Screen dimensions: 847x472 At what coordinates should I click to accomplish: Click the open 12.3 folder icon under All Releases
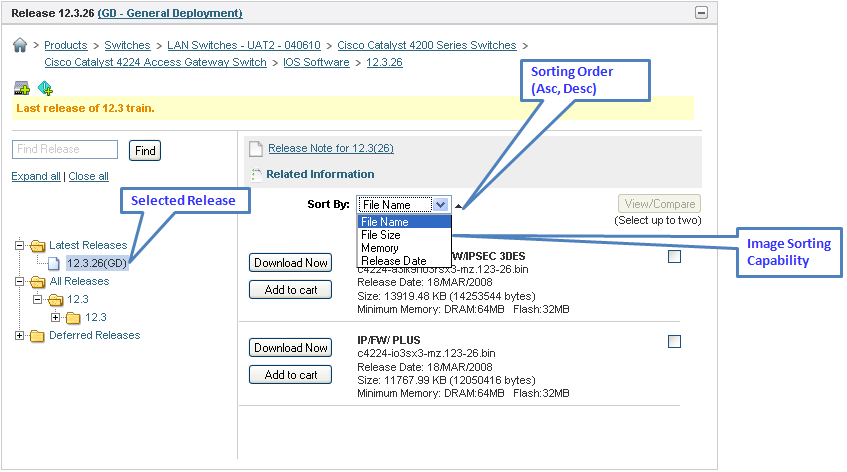click(56, 300)
